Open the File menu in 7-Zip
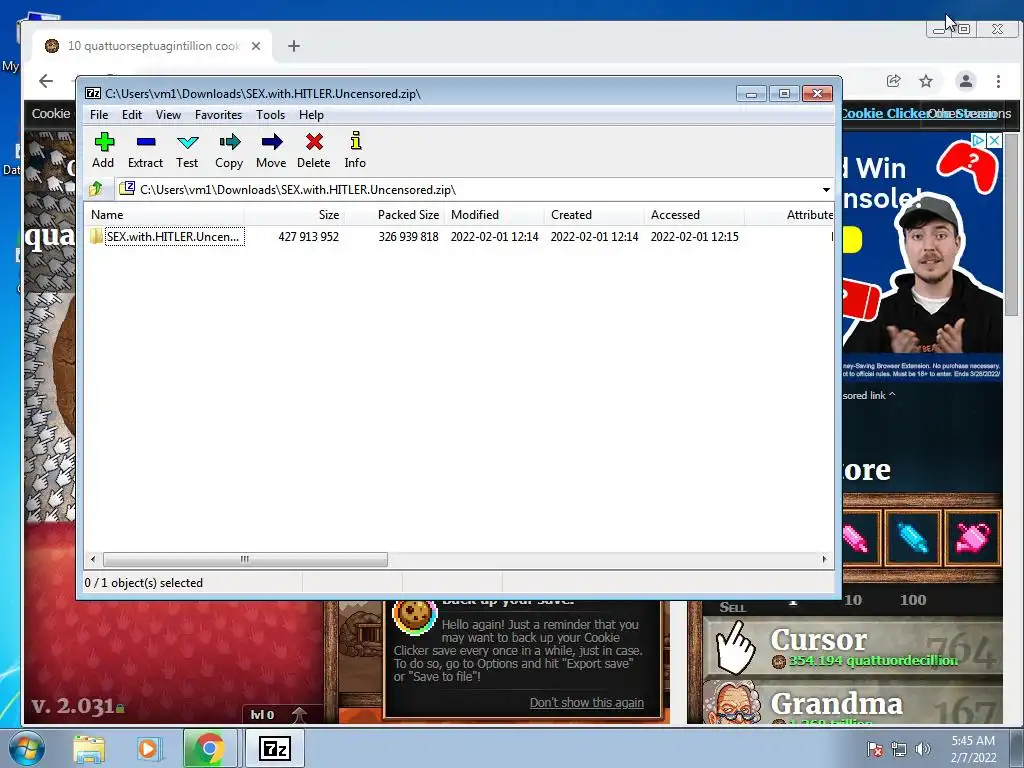The width and height of the screenshot is (1024, 768). [99, 115]
